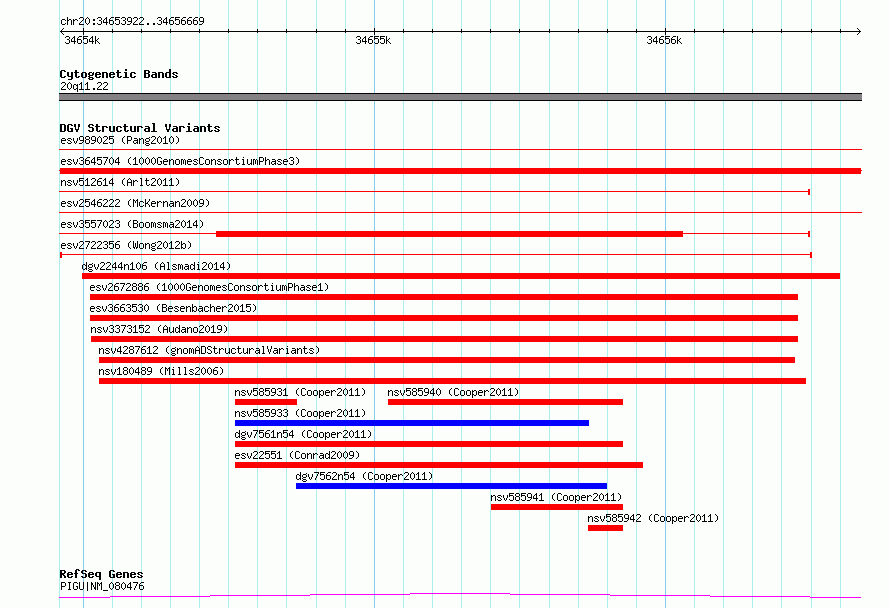Select the esv3663530 (Besenbacher2015) red bar
Viewport: 890px width, 608px height.
444,318
